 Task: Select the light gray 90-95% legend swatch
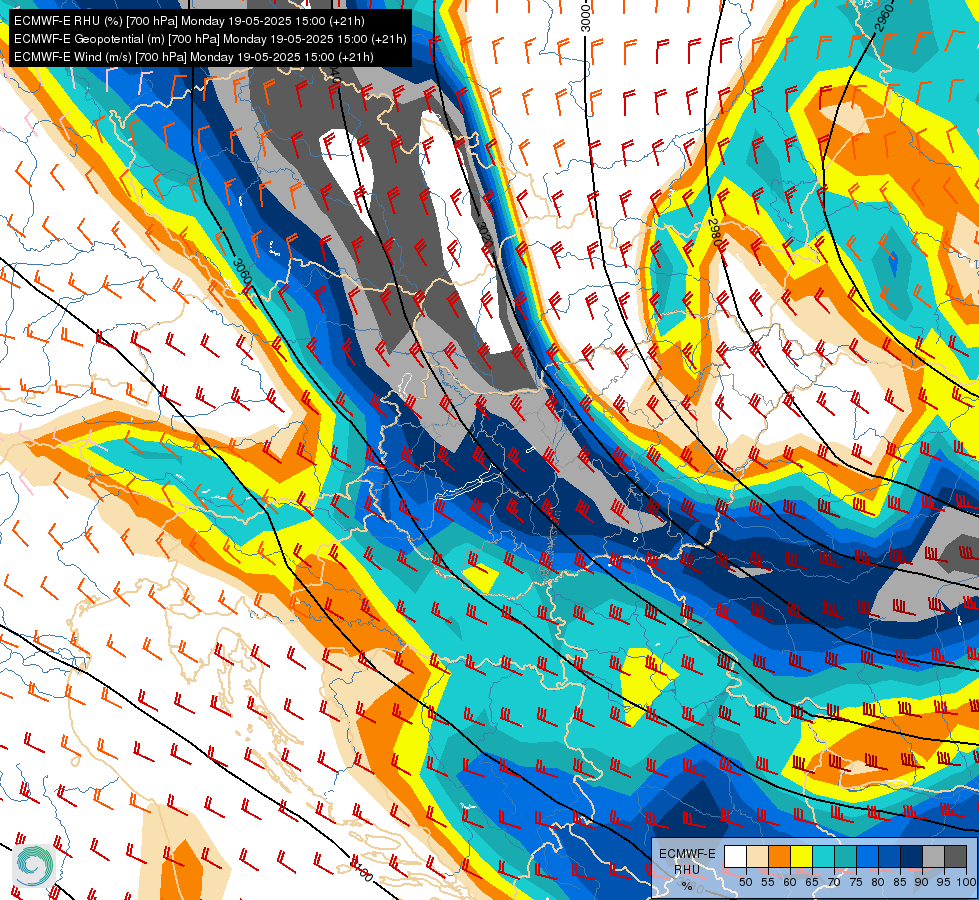[x=933, y=856]
